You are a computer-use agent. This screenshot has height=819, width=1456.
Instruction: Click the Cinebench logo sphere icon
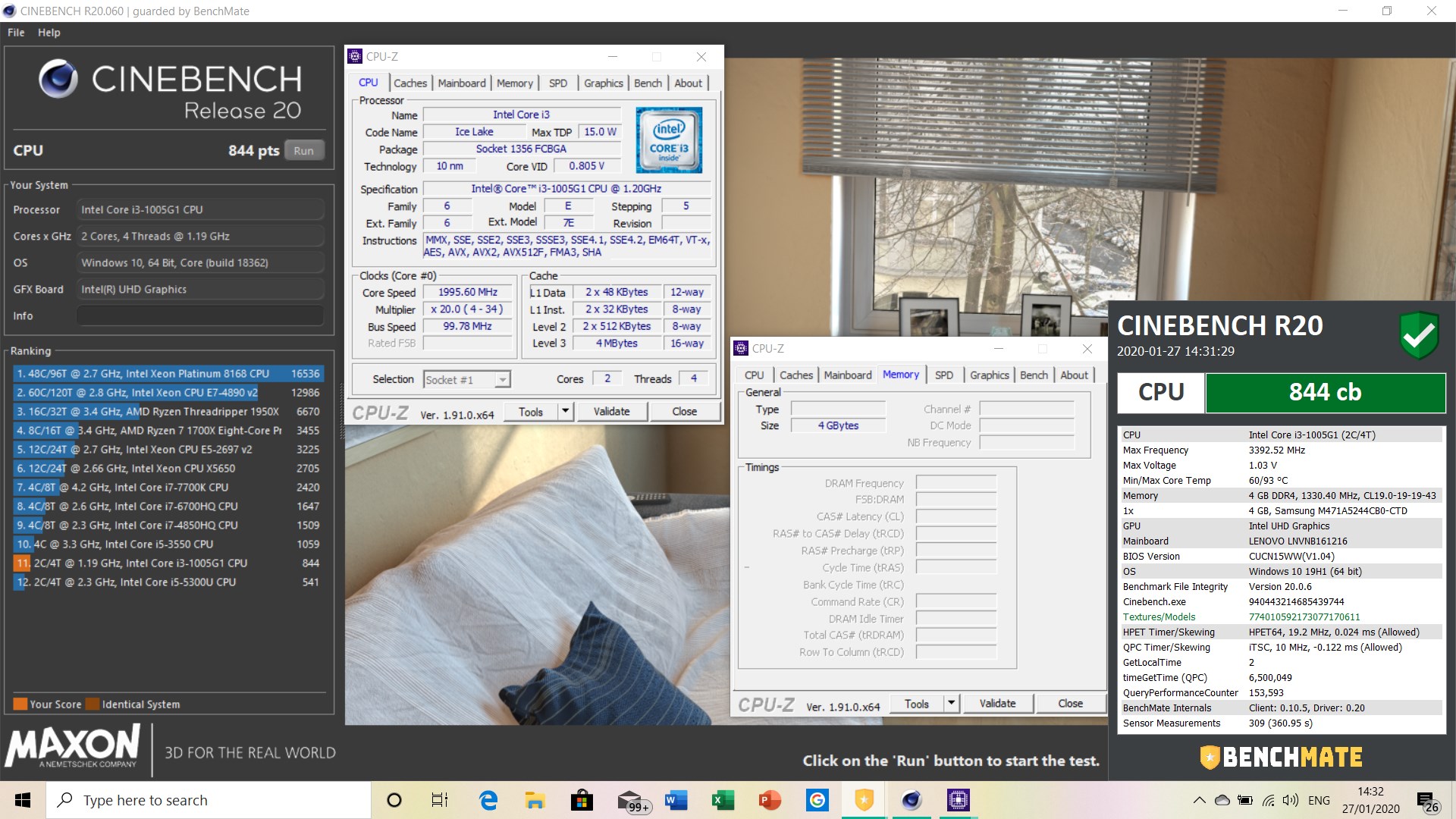[x=58, y=79]
